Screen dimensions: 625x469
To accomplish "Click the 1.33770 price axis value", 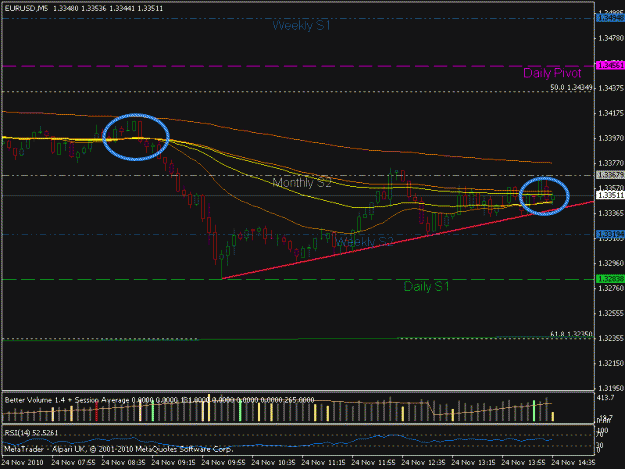I will tap(611, 163).
